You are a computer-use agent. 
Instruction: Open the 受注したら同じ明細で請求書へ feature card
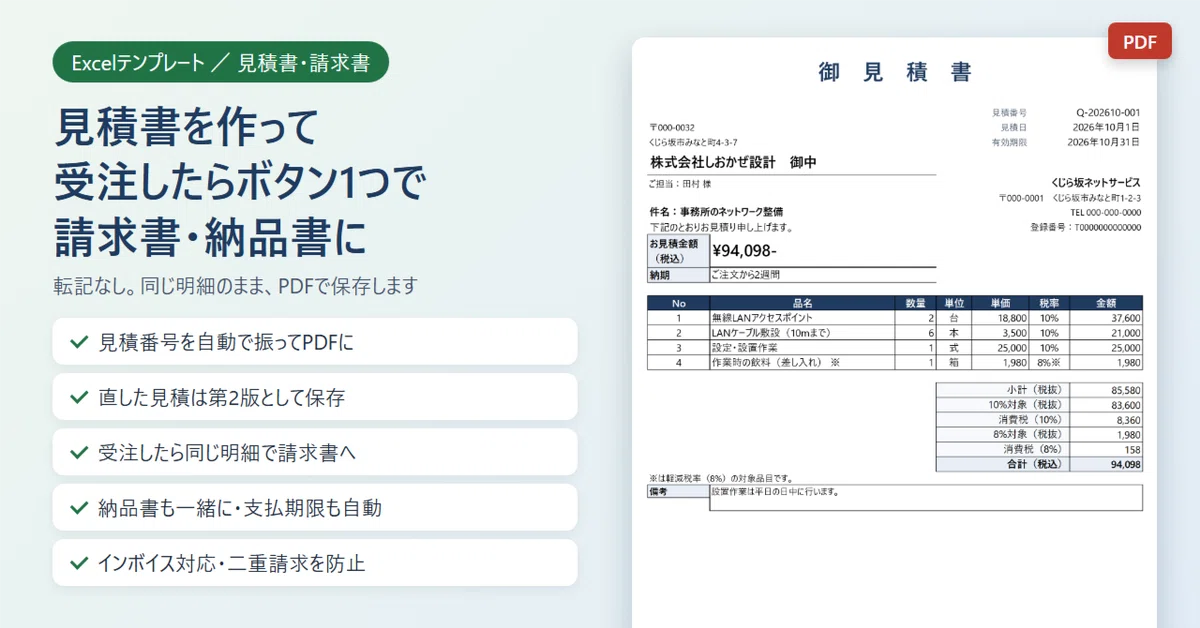[315, 452]
